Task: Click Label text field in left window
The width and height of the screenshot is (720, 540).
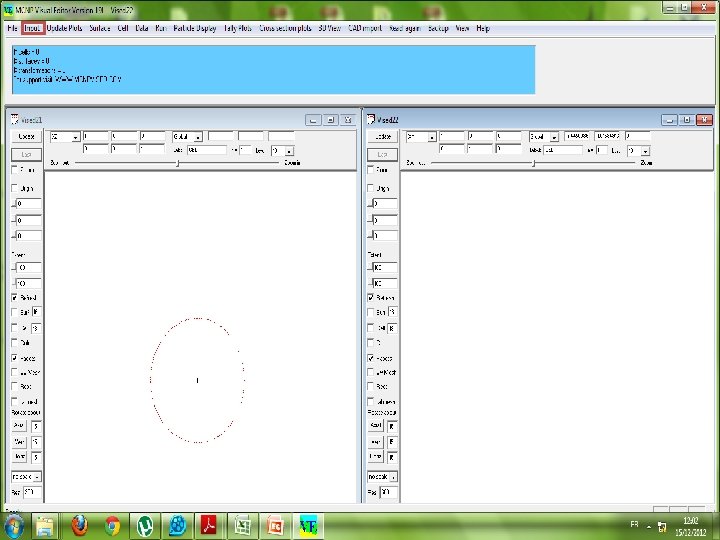Action: coord(207,150)
